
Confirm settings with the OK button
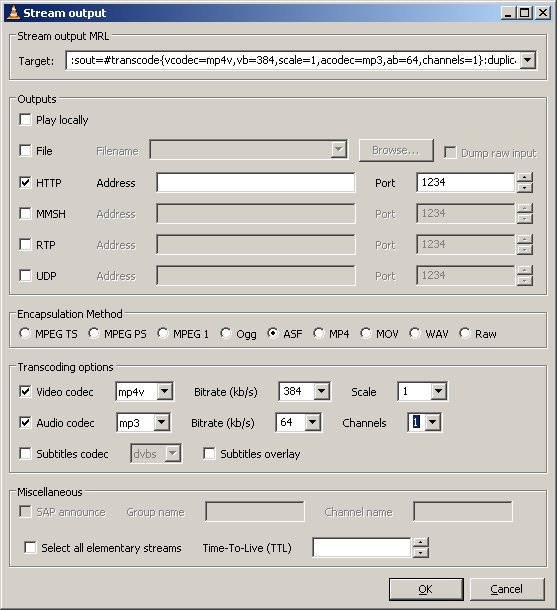tap(426, 589)
